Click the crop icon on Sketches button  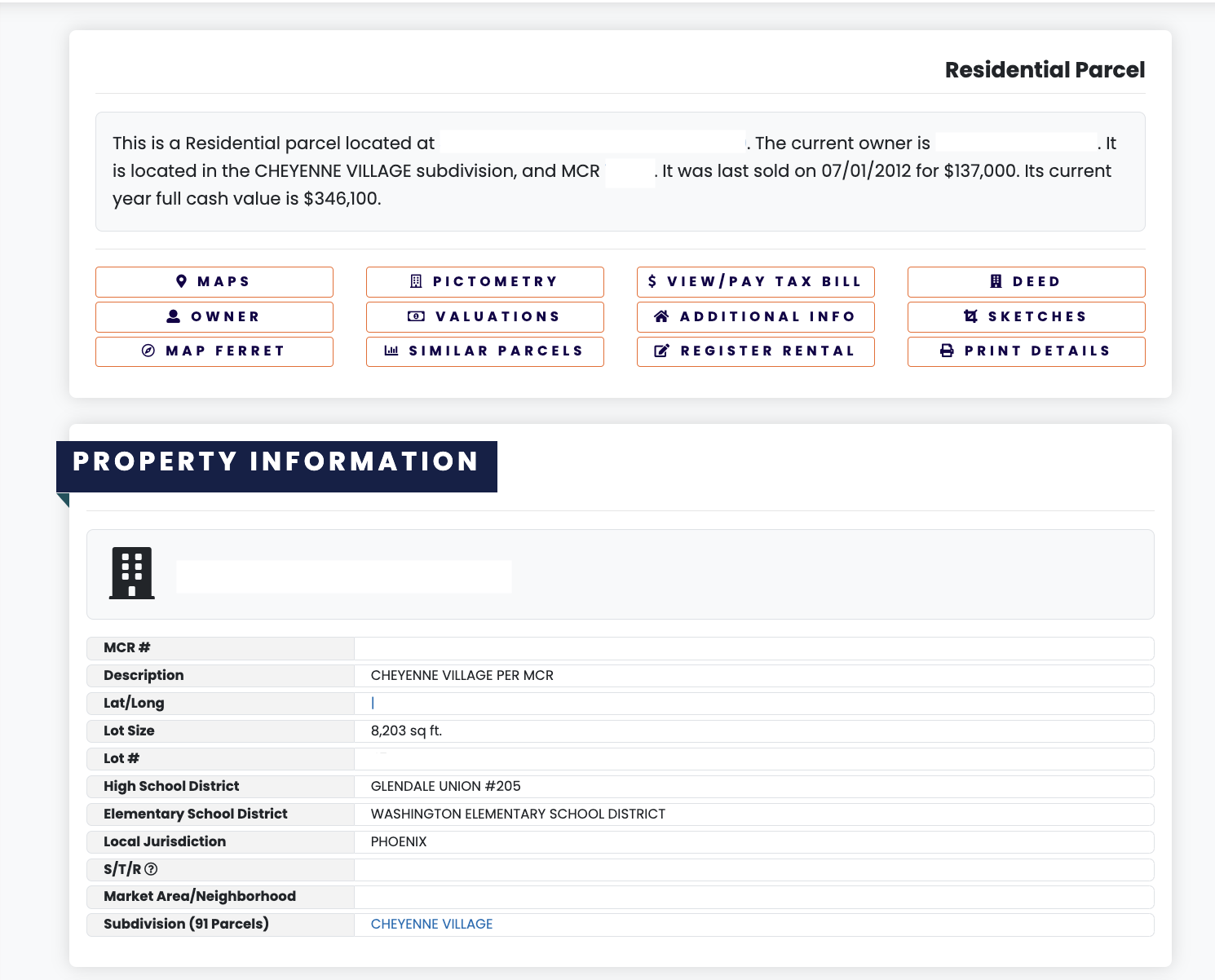(970, 316)
